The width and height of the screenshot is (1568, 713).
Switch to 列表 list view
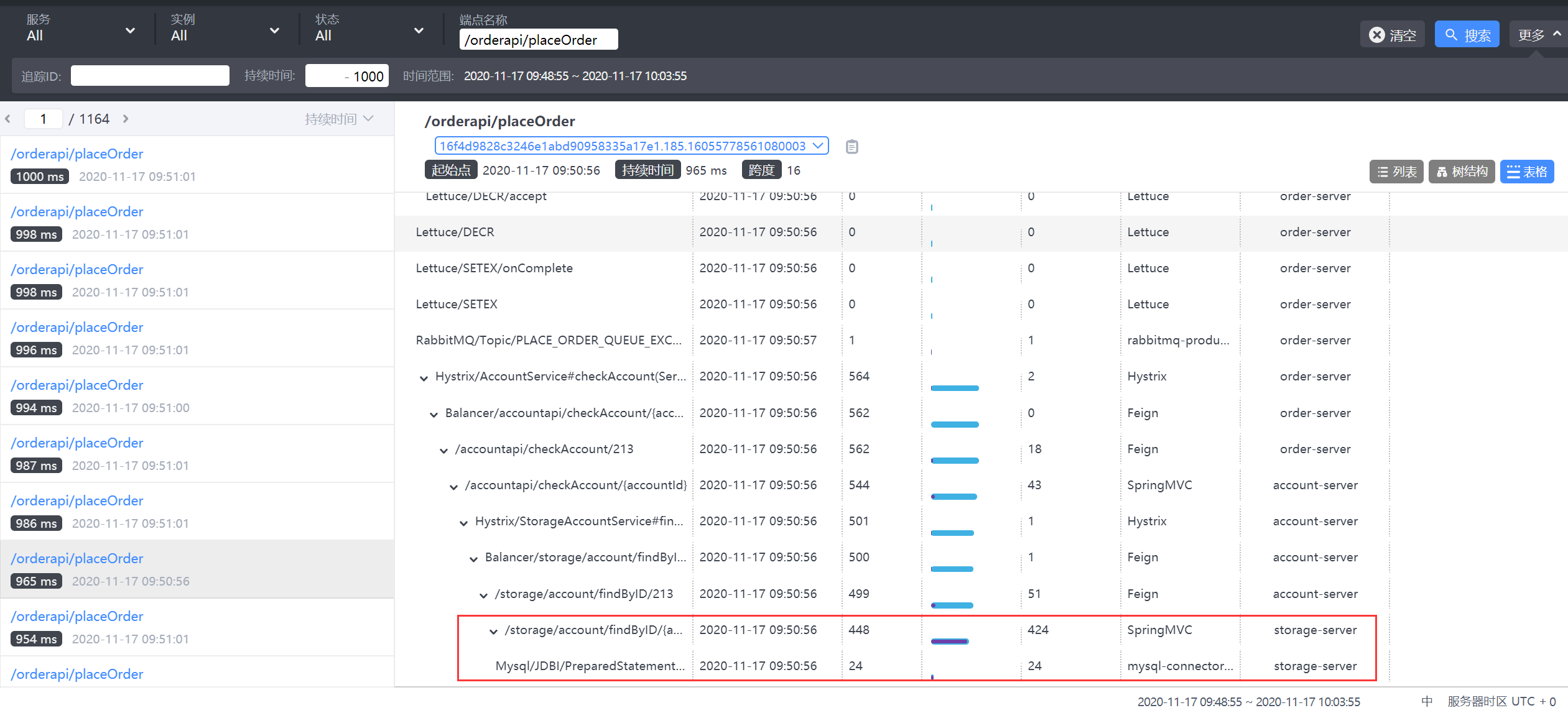tap(1396, 172)
